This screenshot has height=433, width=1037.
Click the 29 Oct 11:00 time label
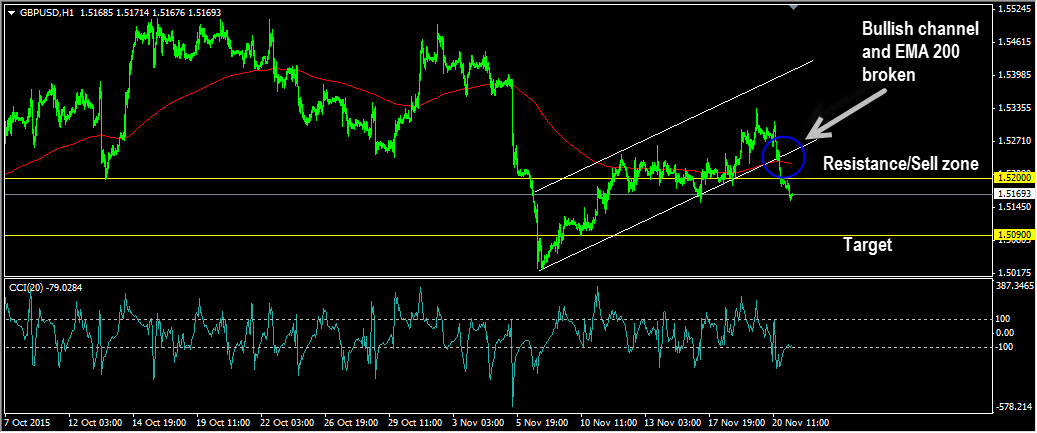(x=416, y=422)
